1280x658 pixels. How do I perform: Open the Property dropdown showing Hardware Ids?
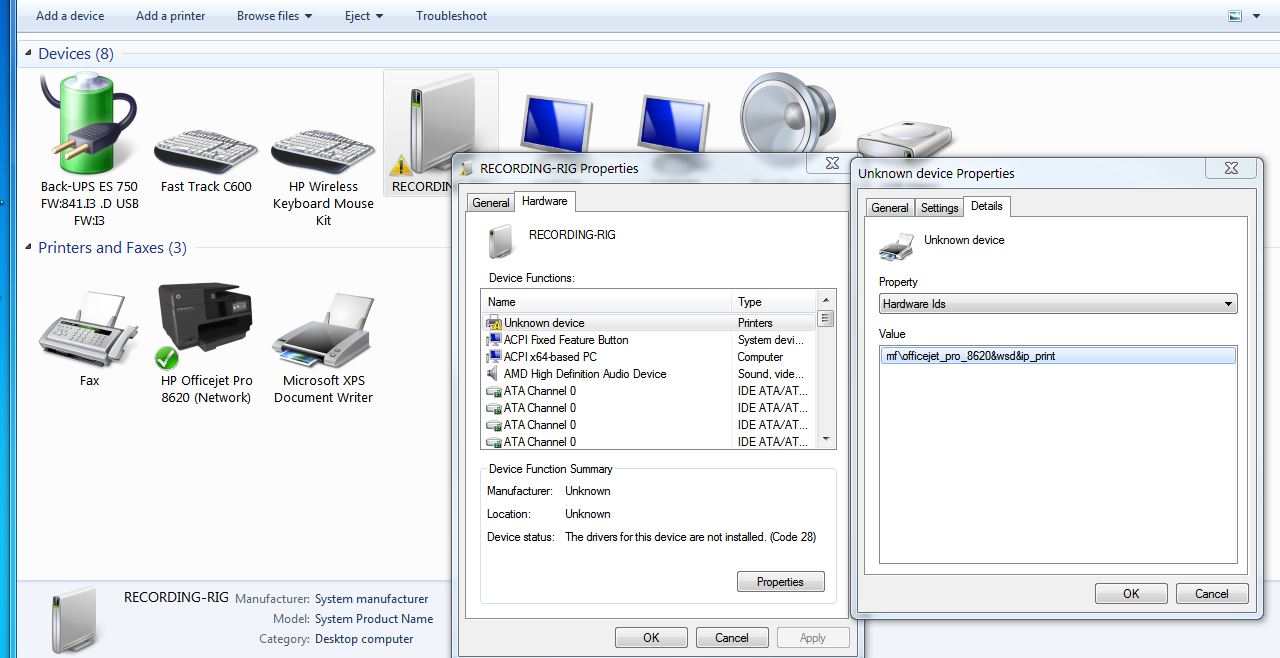click(x=1058, y=304)
